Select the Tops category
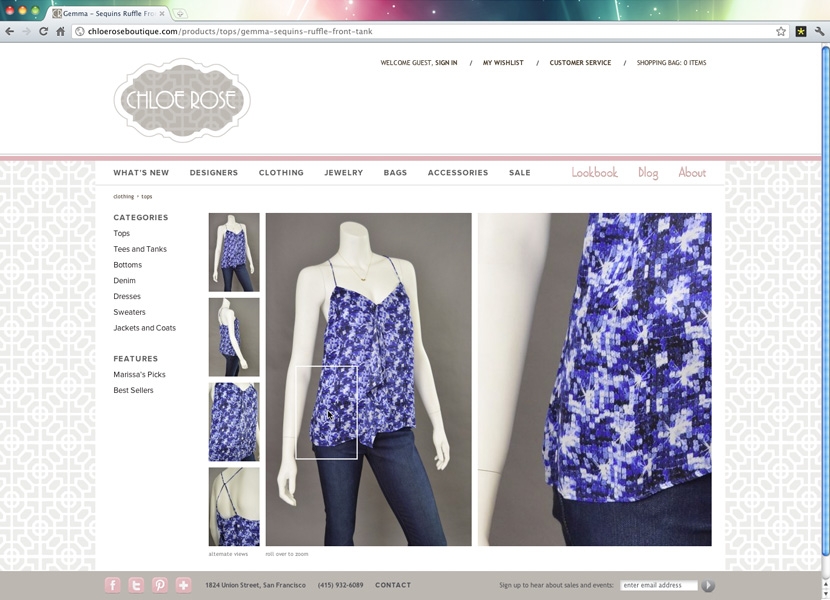The image size is (830, 600). coord(121,233)
